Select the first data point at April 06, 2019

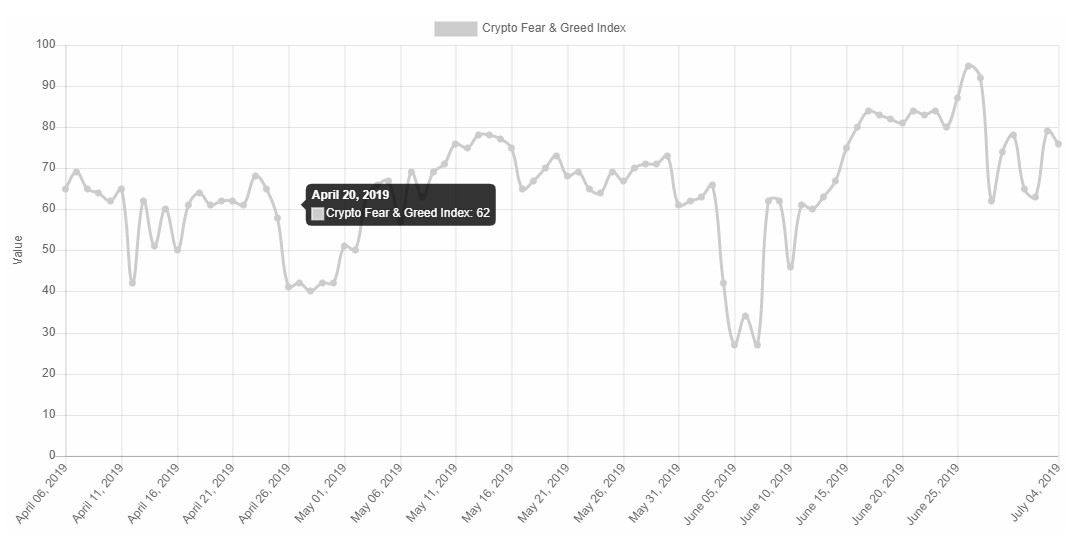click(x=65, y=188)
